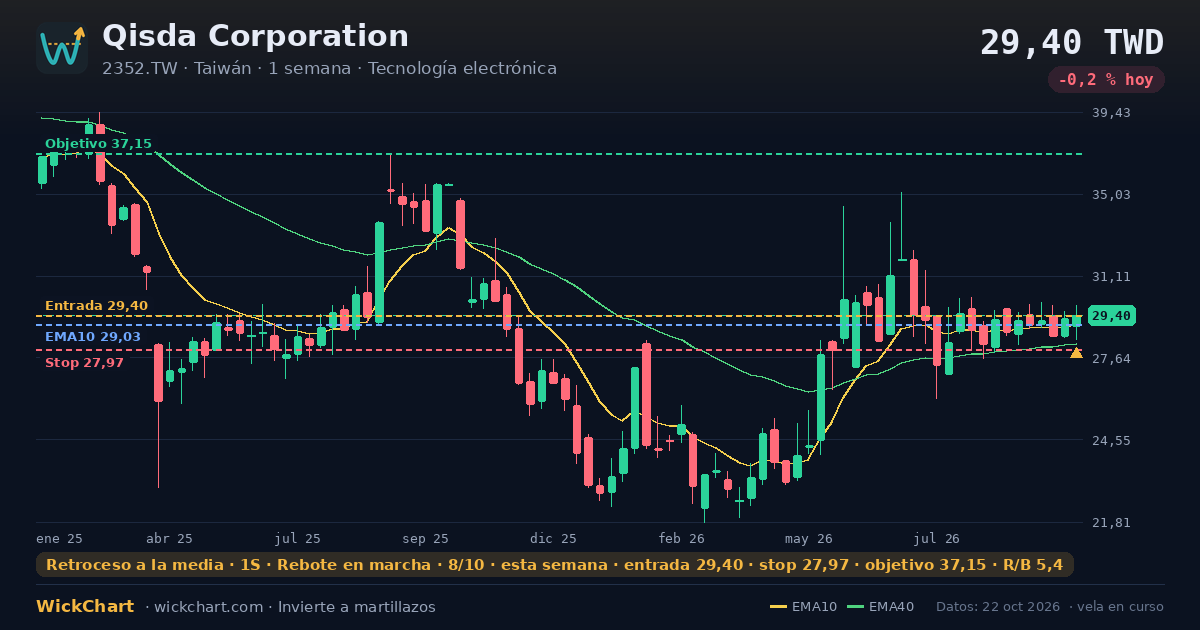Click the 2352.TW ticker subtitle line
1200x630 pixels.
[x=329, y=68]
